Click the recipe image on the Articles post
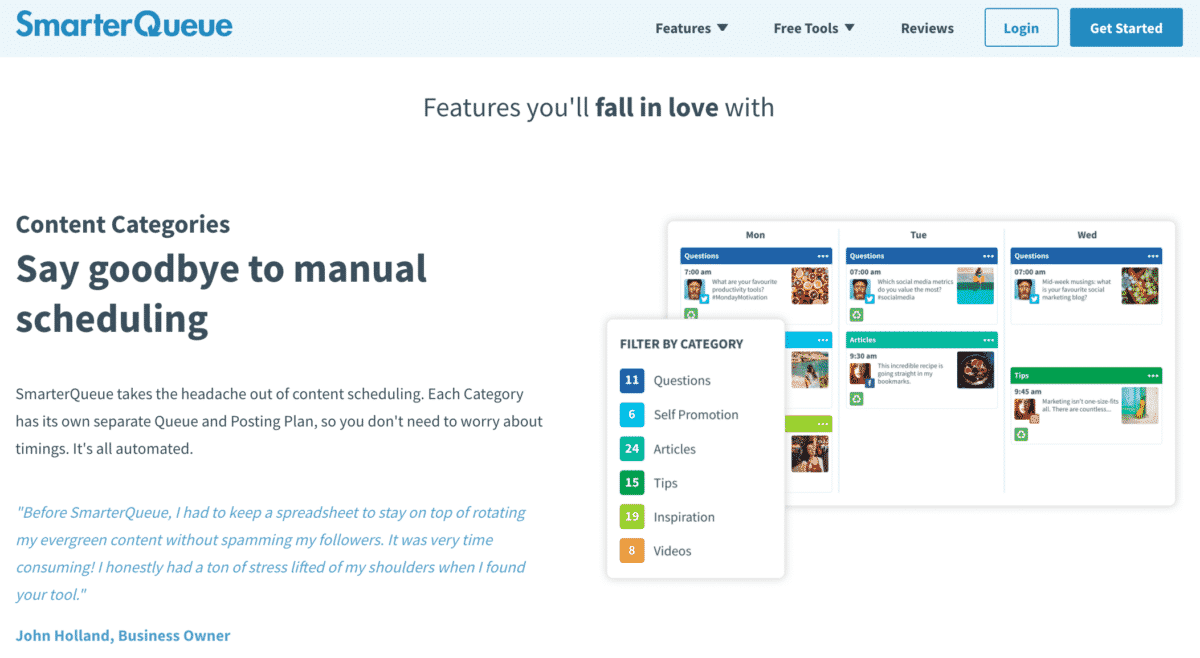This screenshot has height=658, width=1200. [975, 370]
